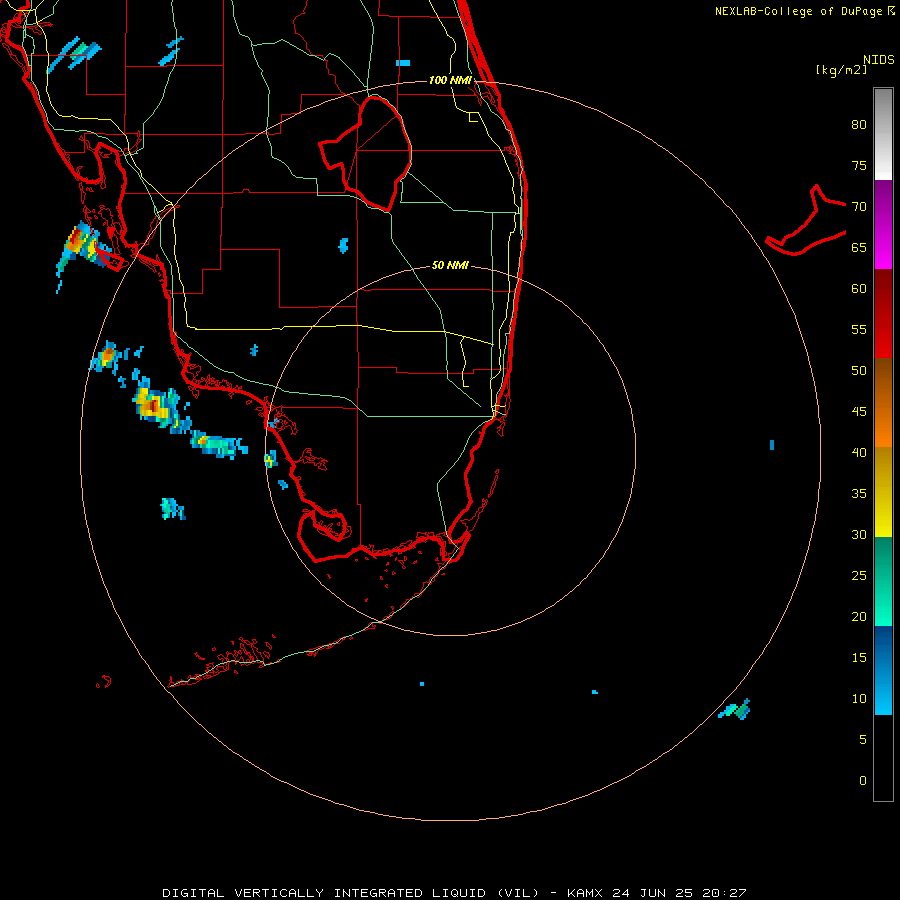Click the brown segment of the color bar
This screenshot has width=900, height=900.
pos(883,380)
